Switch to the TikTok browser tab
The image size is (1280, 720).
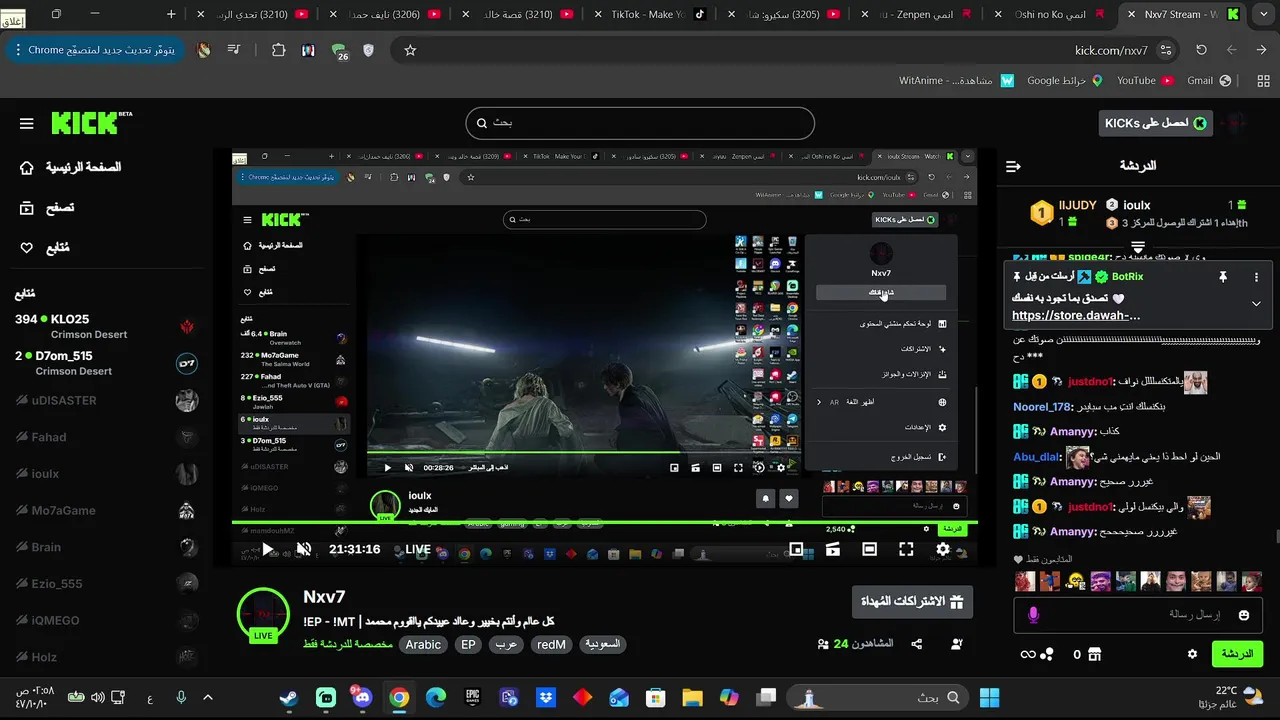[x=652, y=14]
